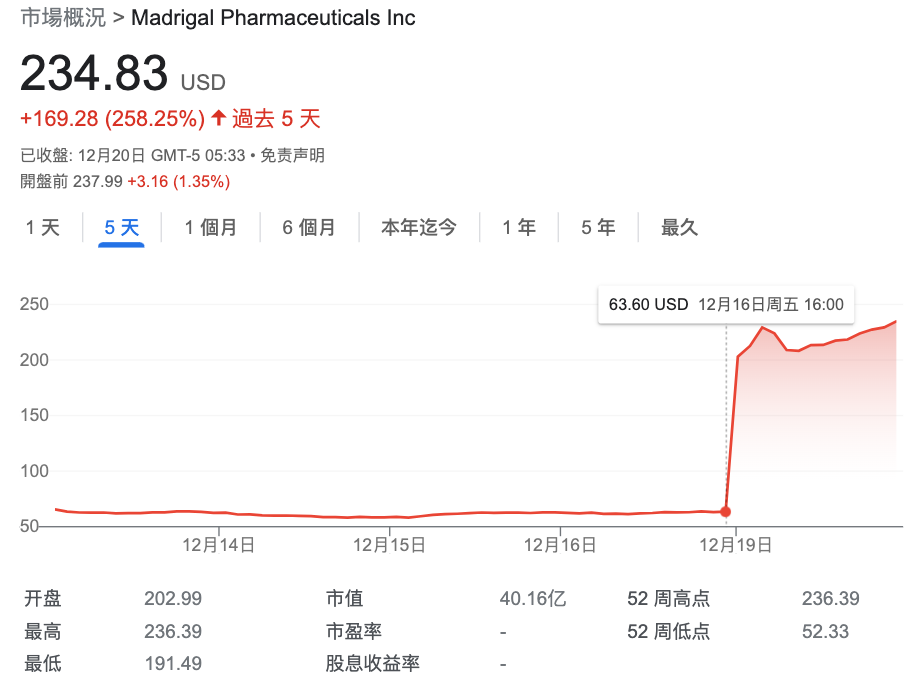The height and width of the screenshot is (698, 923).
Task: Open the 市場概況 breadcrumb link
Action: [63, 18]
